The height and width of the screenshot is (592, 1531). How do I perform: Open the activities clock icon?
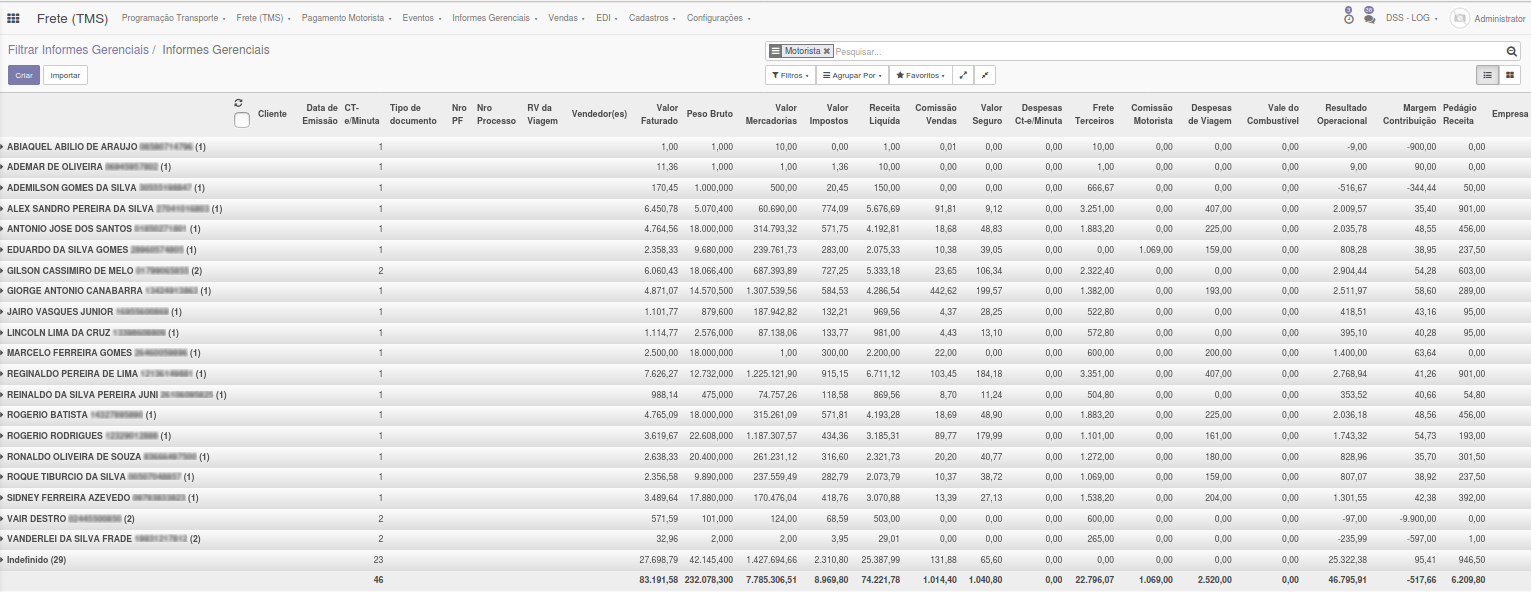[x=1348, y=17]
